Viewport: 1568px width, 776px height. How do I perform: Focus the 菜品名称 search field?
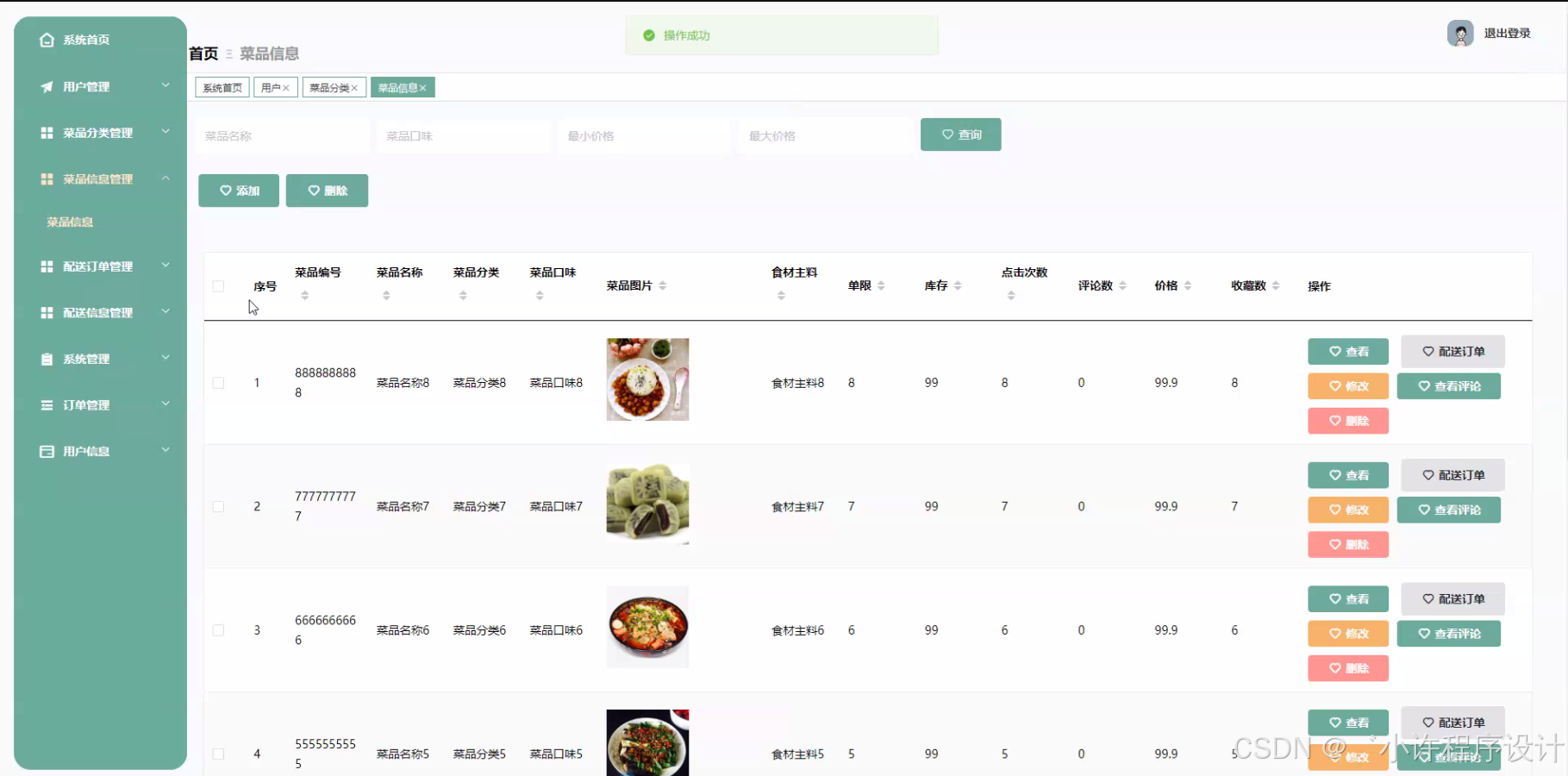[283, 136]
